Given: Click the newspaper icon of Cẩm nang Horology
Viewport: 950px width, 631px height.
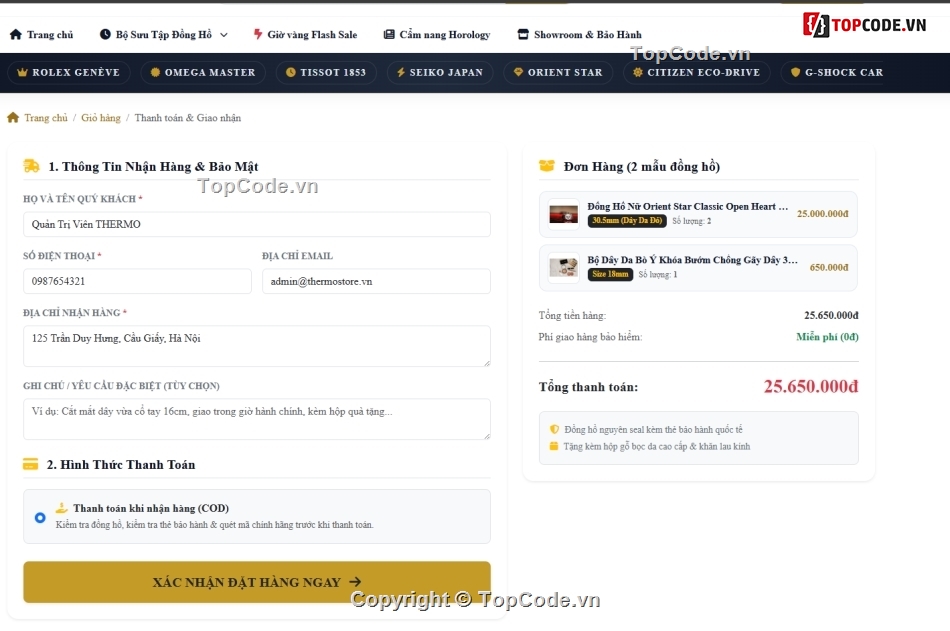Looking at the screenshot, I should pyautogui.click(x=389, y=35).
